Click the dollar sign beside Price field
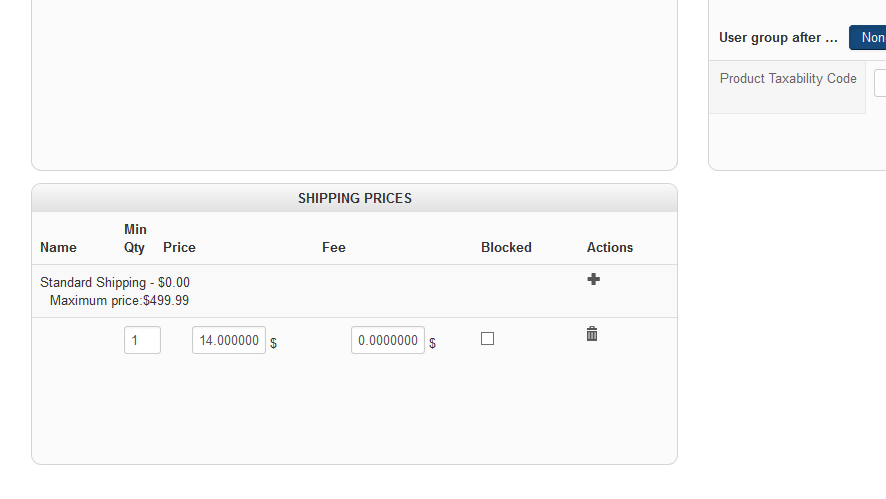The width and height of the screenshot is (886, 499). click(274, 343)
